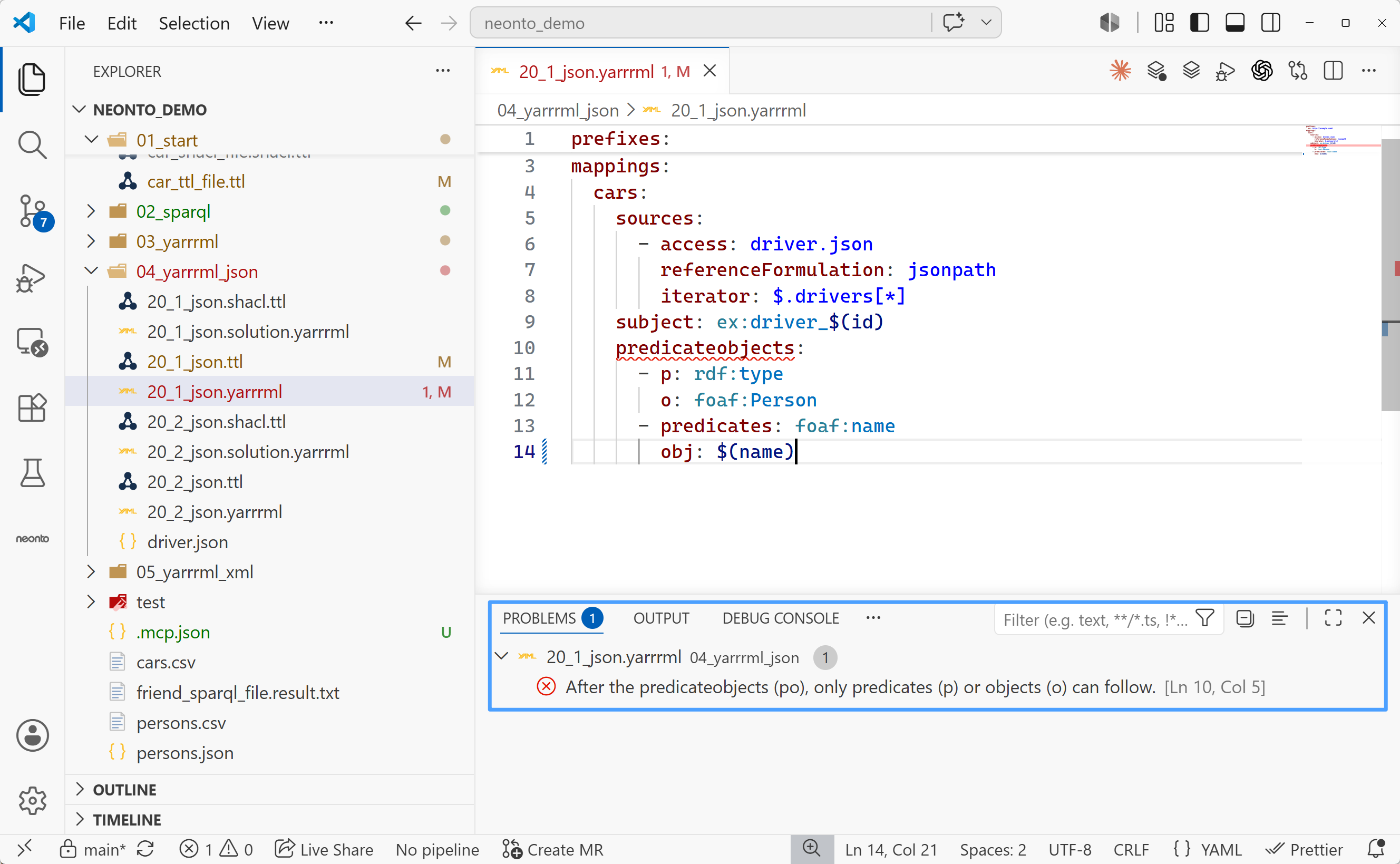Collapse all problems in the panel
1400x864 pixels.
coord(1245,618)
